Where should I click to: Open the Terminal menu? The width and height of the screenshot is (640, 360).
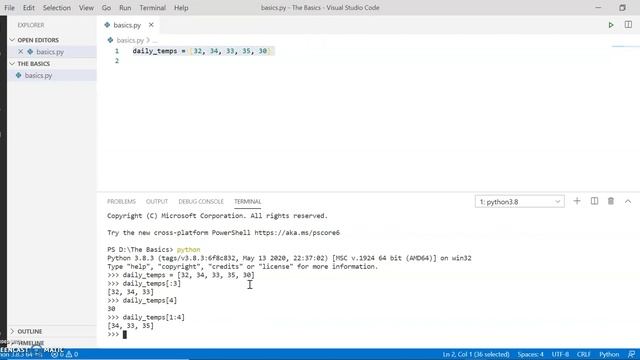153,8
